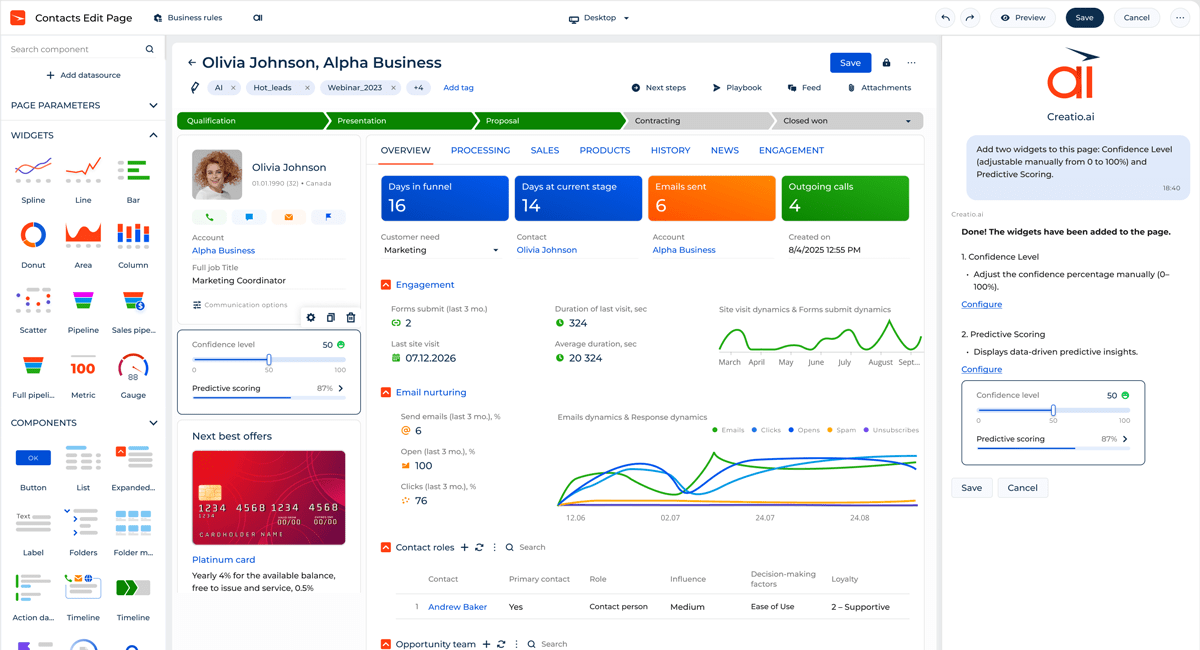Open settings gear for Confidence widget

[311, 318]
